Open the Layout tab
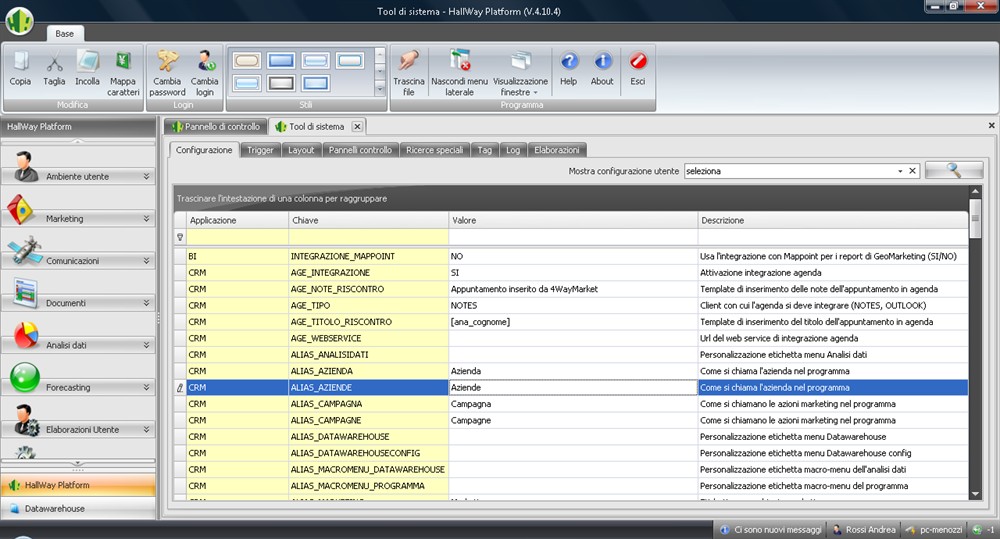 pos(301,150)
